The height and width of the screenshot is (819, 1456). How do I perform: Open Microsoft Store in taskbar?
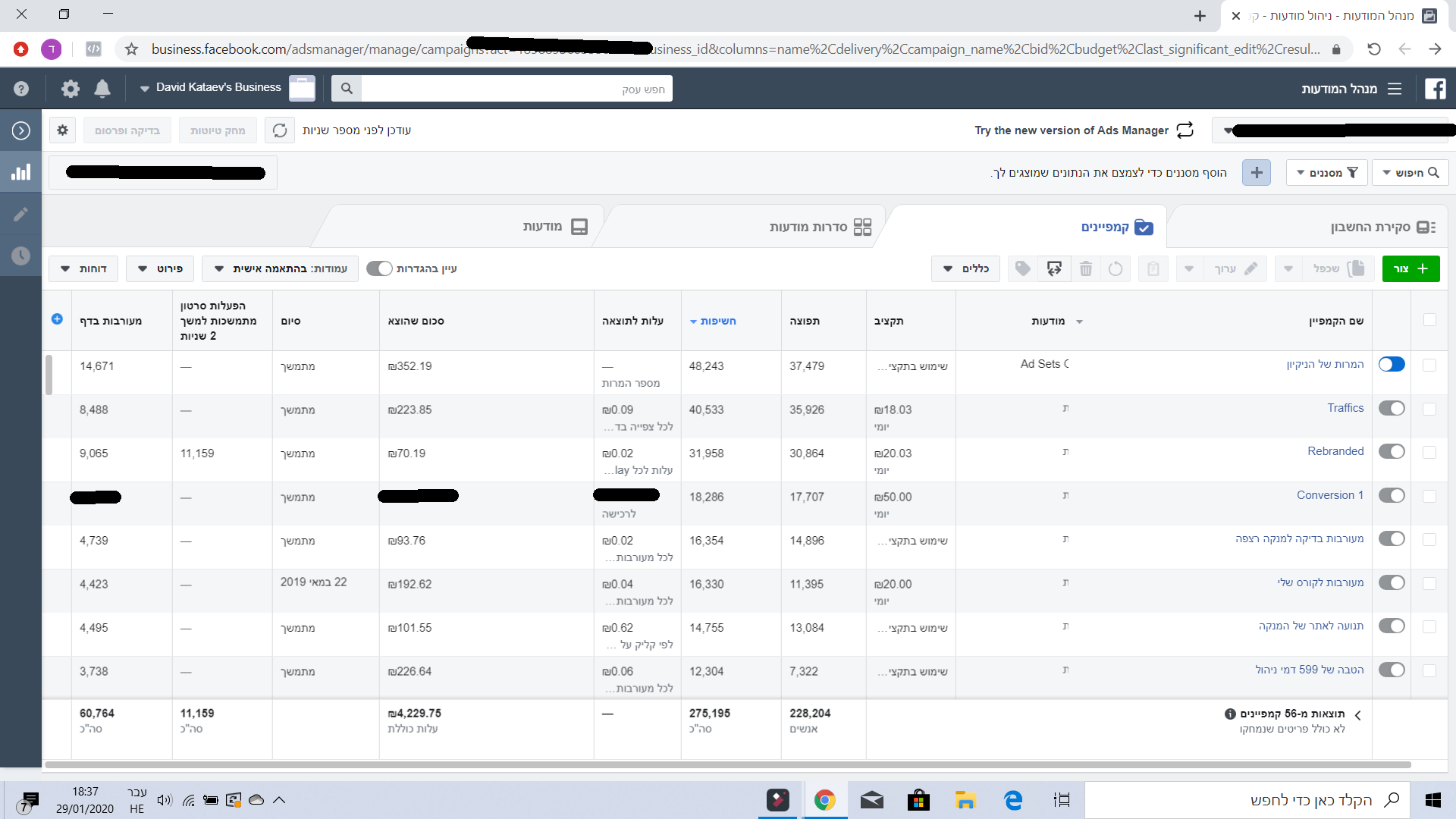click(918, 800)
